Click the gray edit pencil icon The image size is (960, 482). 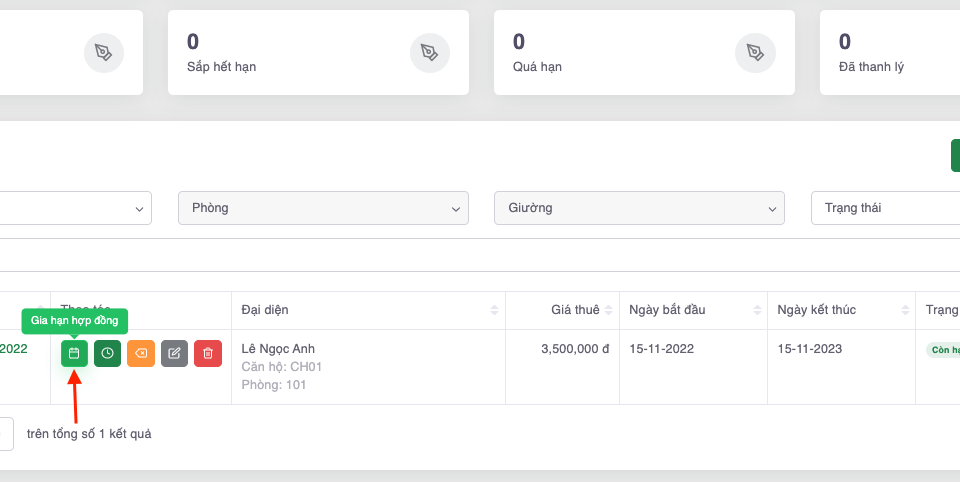pos(174,353)
